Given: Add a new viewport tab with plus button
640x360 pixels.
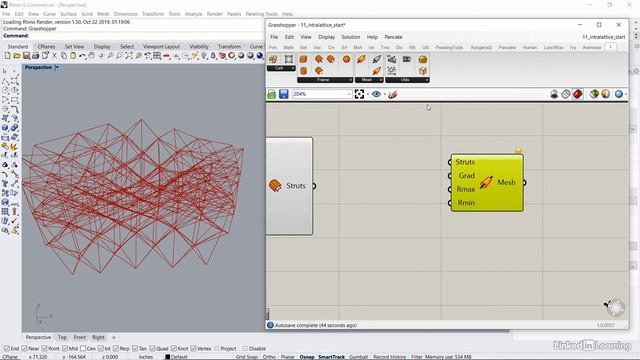Looking at the screenshot, I should (114, 338).
